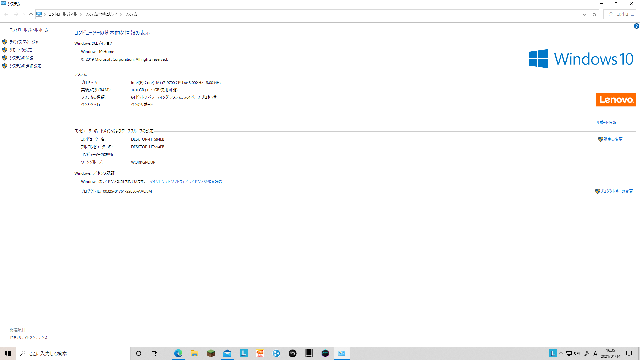Go back using the navigation arrow
Screen dimensions: 640x360
6,14
